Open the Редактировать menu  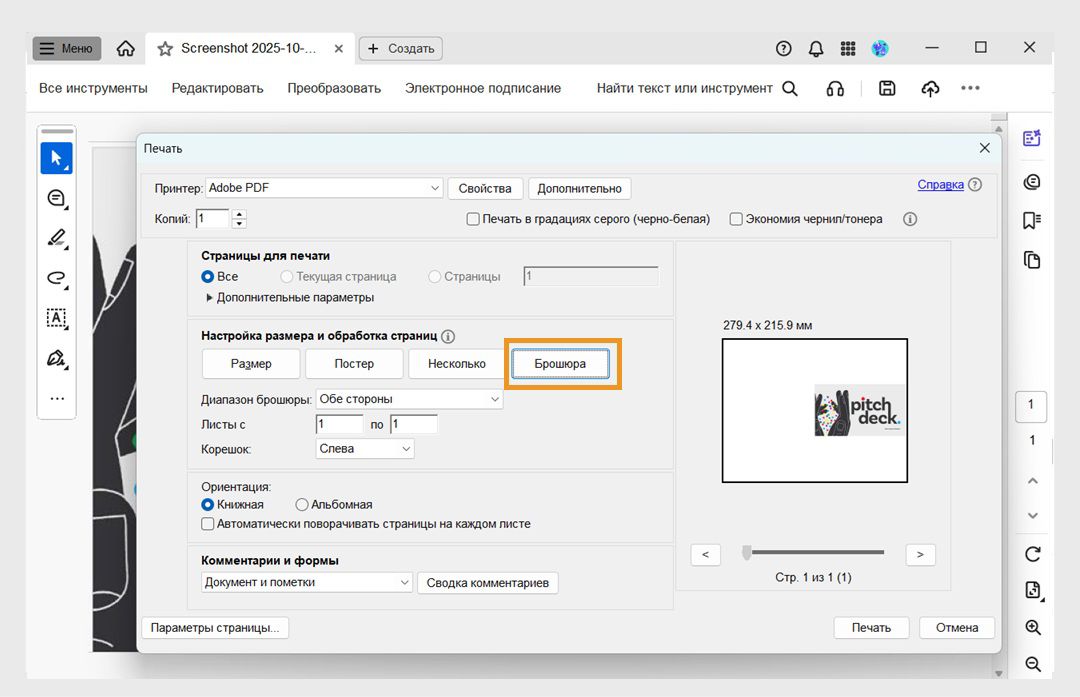(x=217, y=88)
